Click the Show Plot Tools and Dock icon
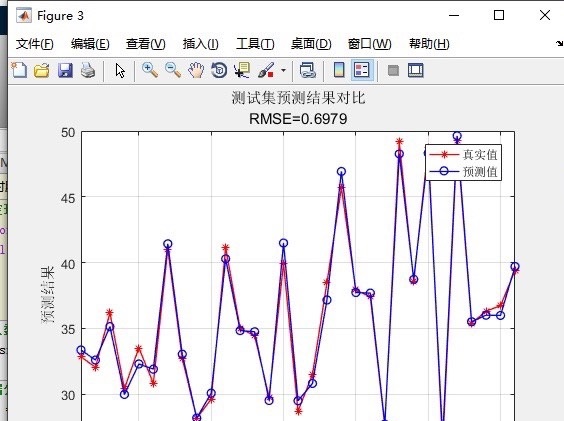This screenshot has width=564, height=421. pyautogui.click(x=416, y=70)
